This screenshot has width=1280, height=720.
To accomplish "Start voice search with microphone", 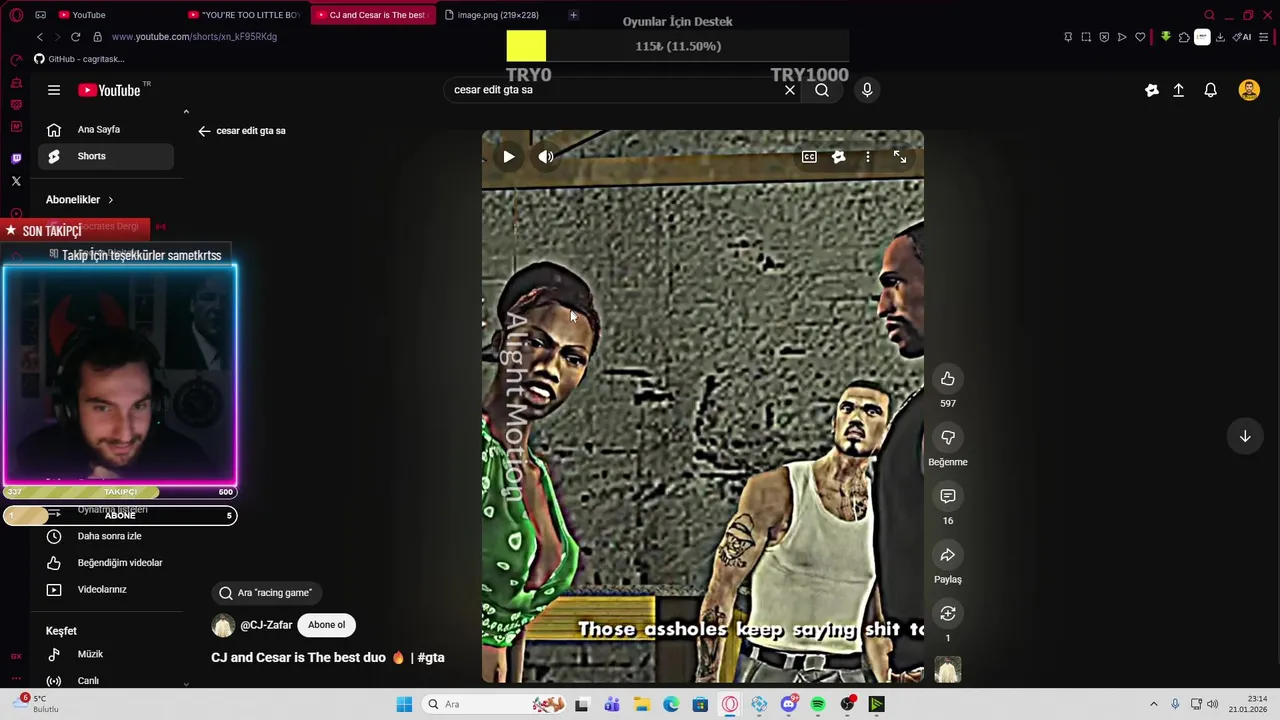I will tap(867, 90).
